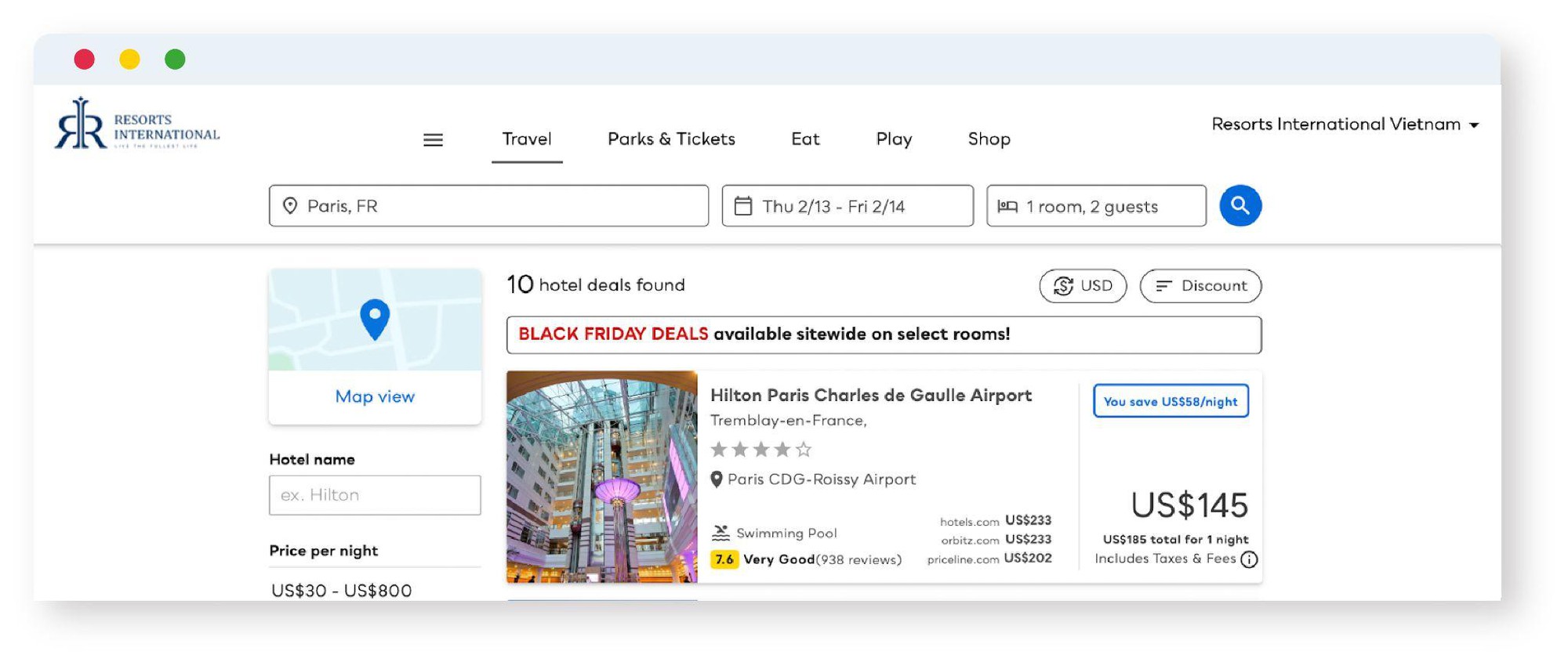Click the Hotel name filter field

(375, 495)
